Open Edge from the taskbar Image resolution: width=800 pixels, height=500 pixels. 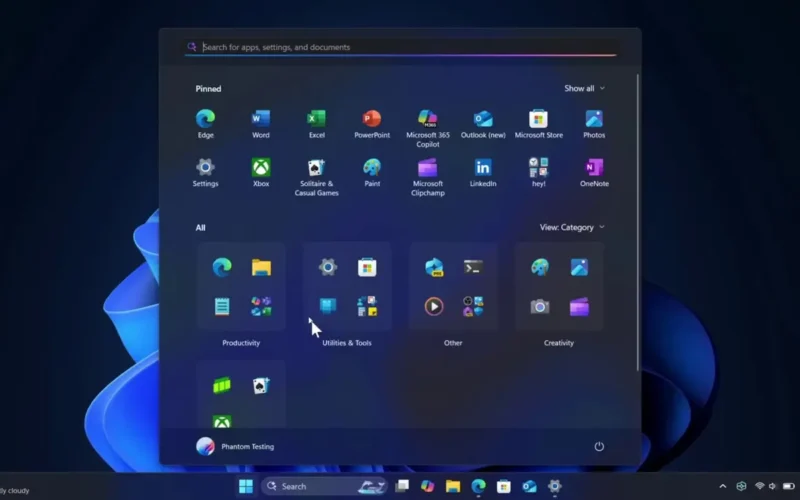point(478,486)
